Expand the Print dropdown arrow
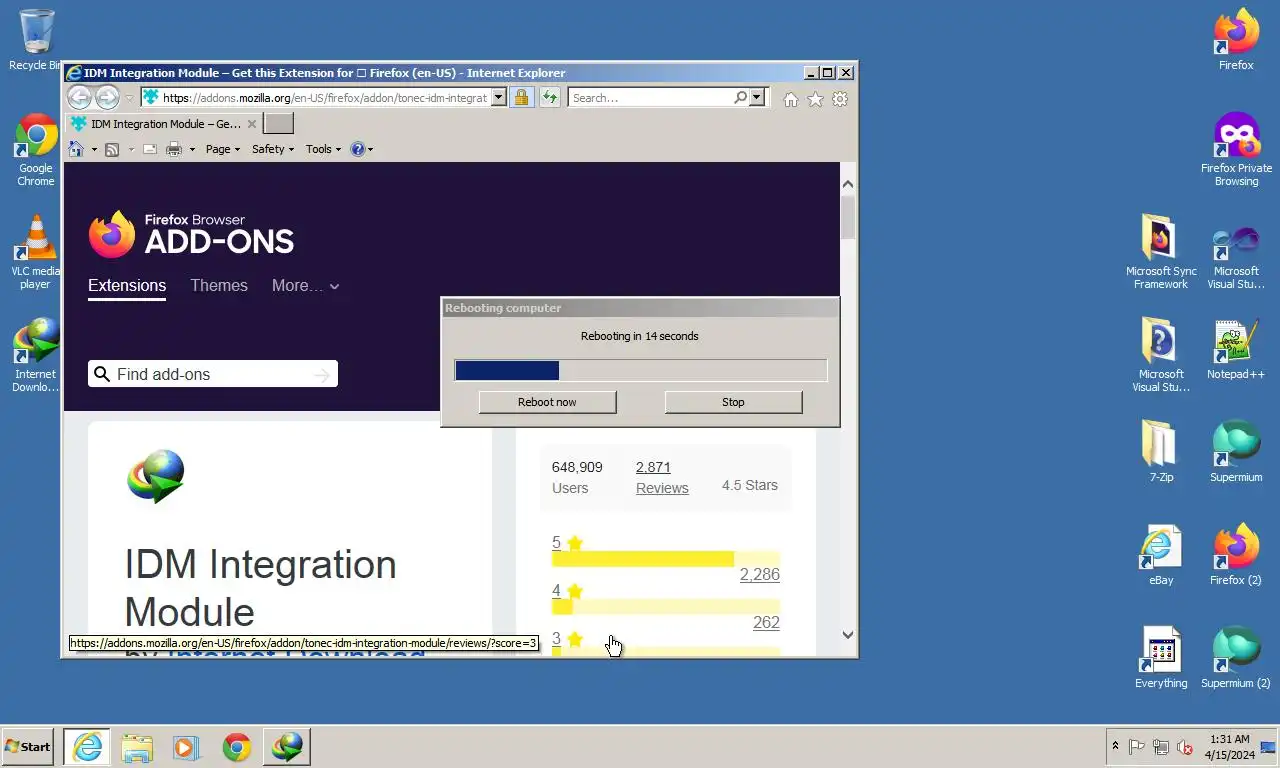The width and height of the screenshot is (1280, 768). click(192, 150)
